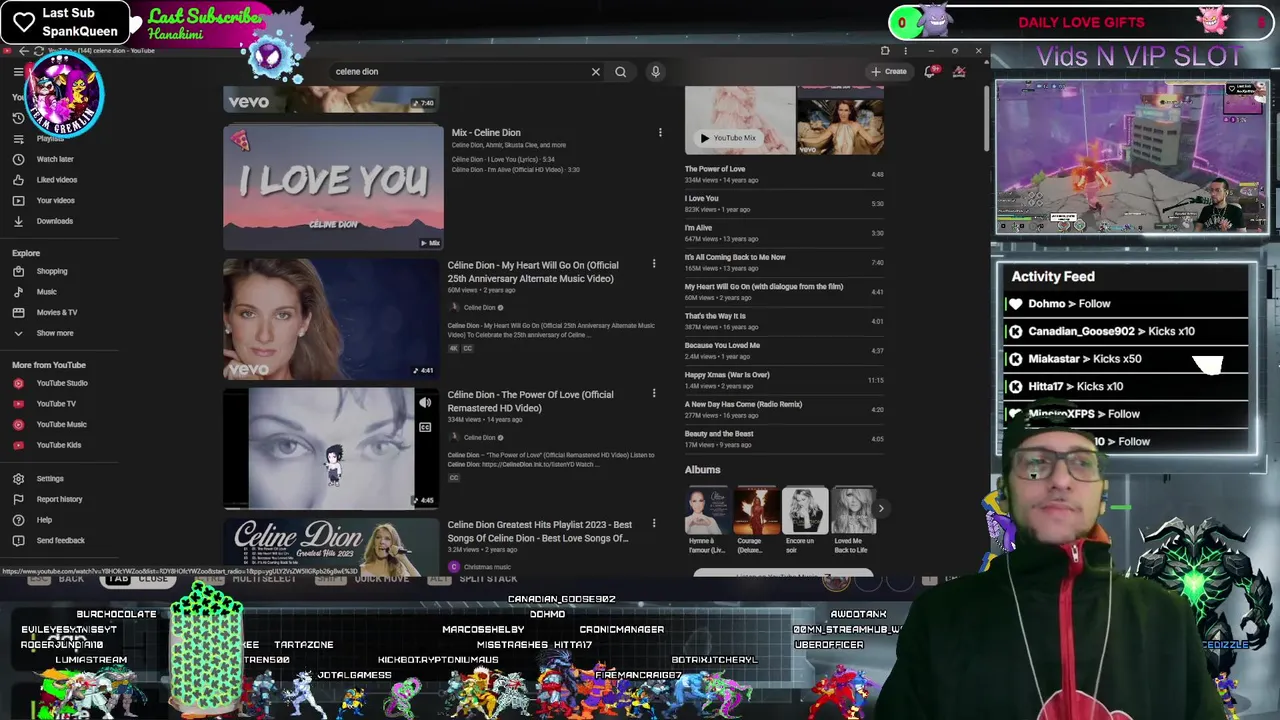Open My Heart Will Go On video title
The image size is (1280, 720).
coord(533,272)
